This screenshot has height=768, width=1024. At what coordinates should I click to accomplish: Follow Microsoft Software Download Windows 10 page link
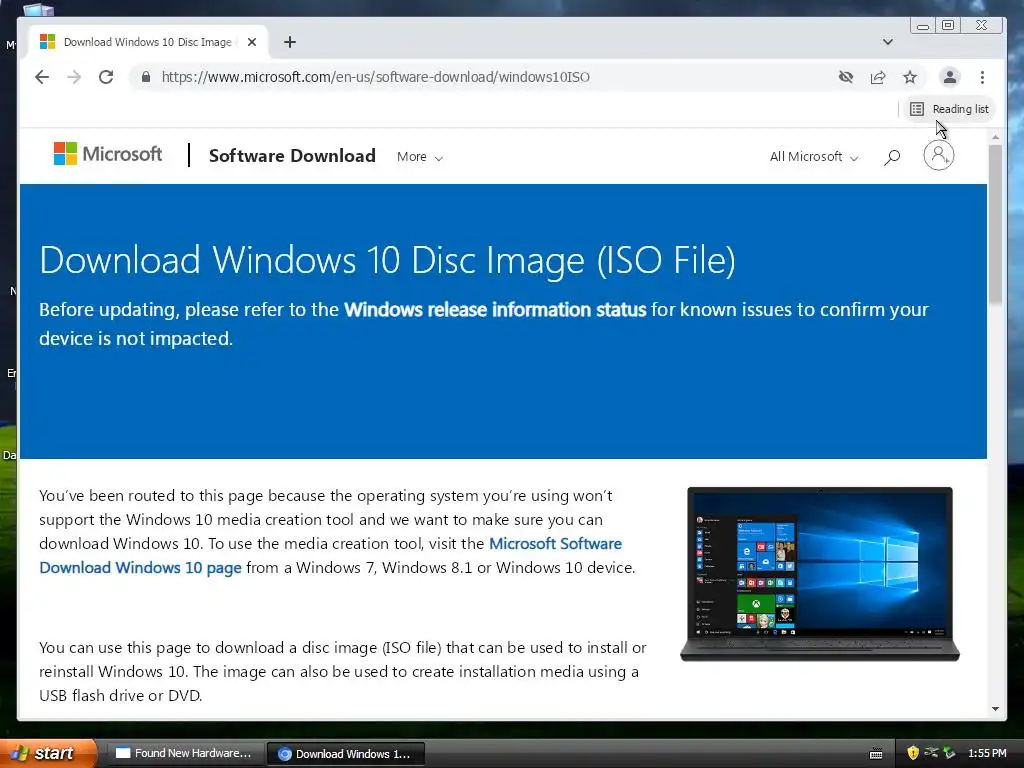[x=330, y=556]
